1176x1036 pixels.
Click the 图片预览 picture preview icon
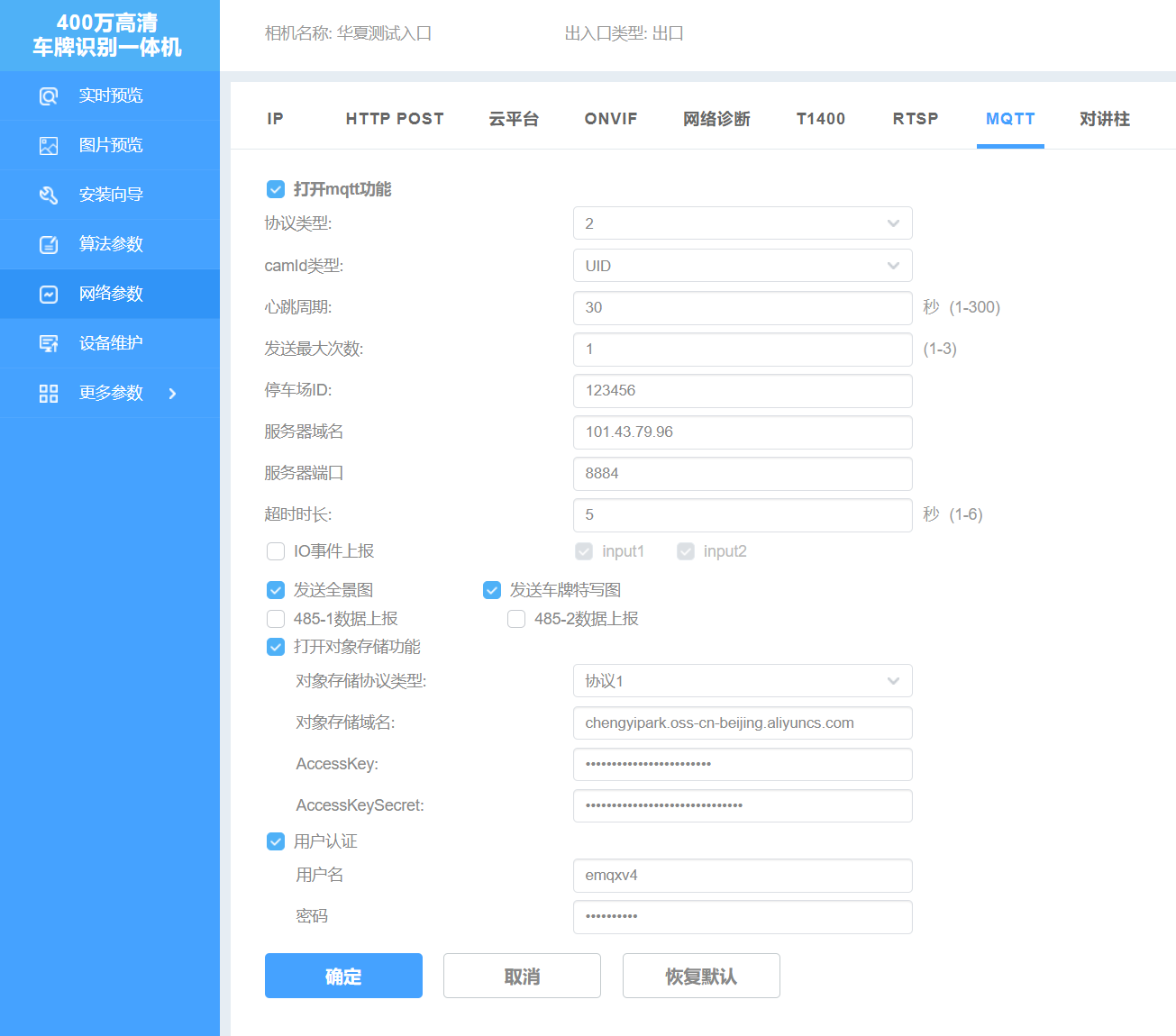[x=49, y=146]
